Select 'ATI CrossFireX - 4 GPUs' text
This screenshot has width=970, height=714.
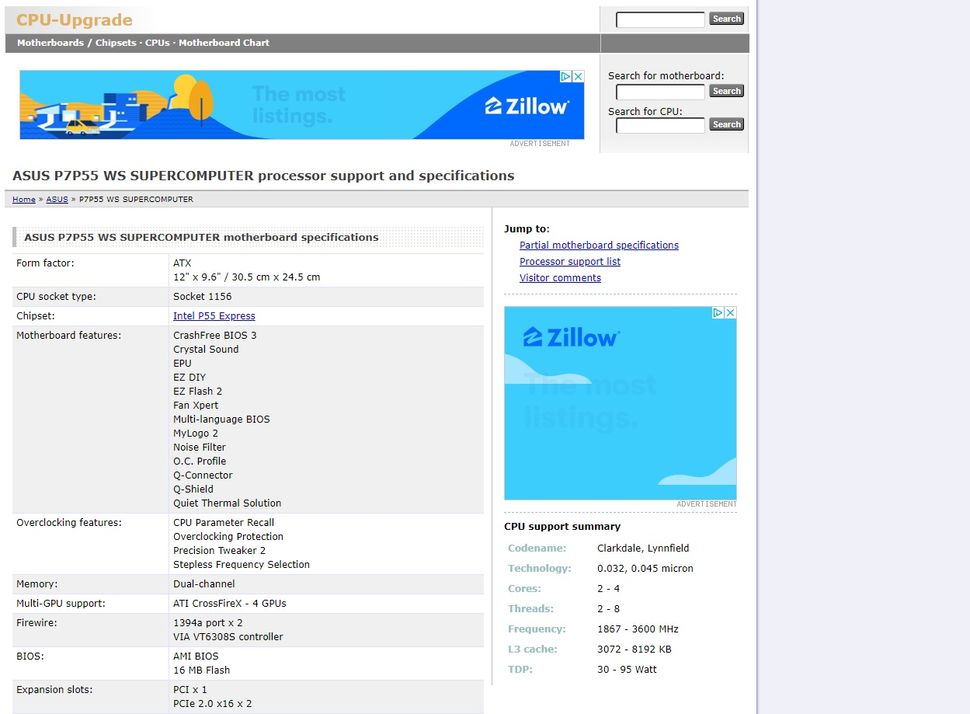pos(230,603)
